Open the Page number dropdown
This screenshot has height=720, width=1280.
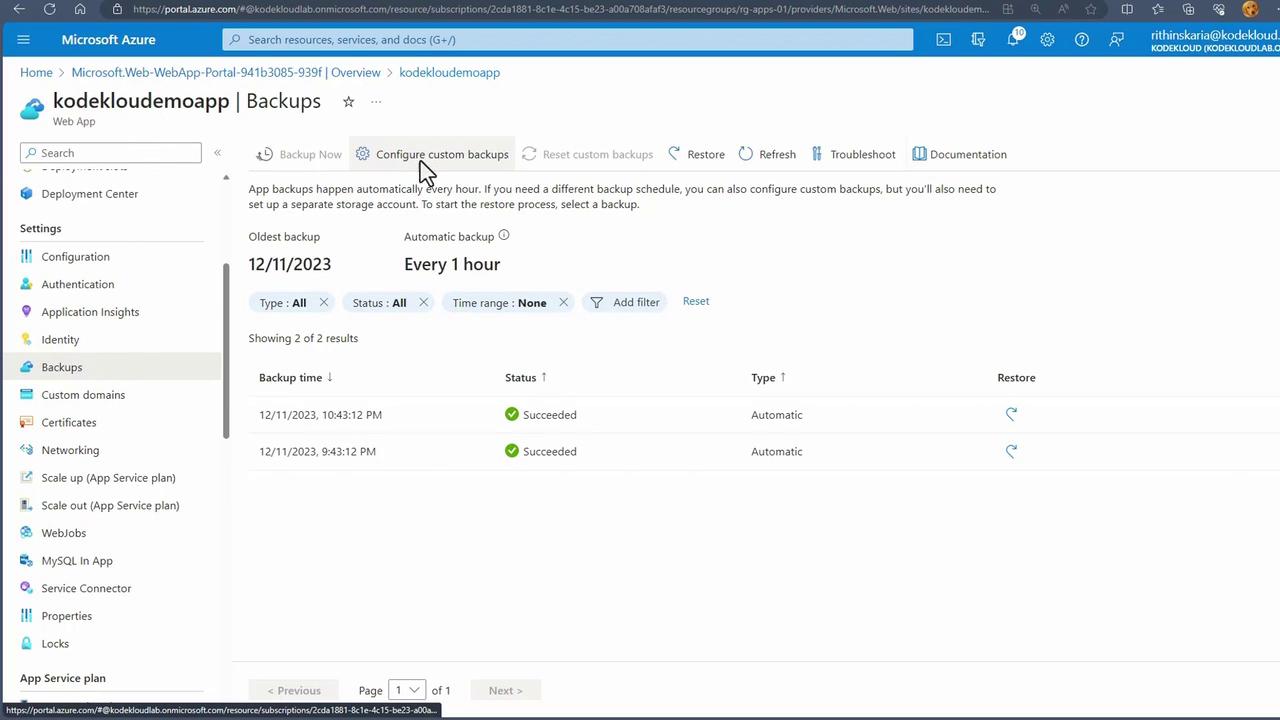point(407,690)
